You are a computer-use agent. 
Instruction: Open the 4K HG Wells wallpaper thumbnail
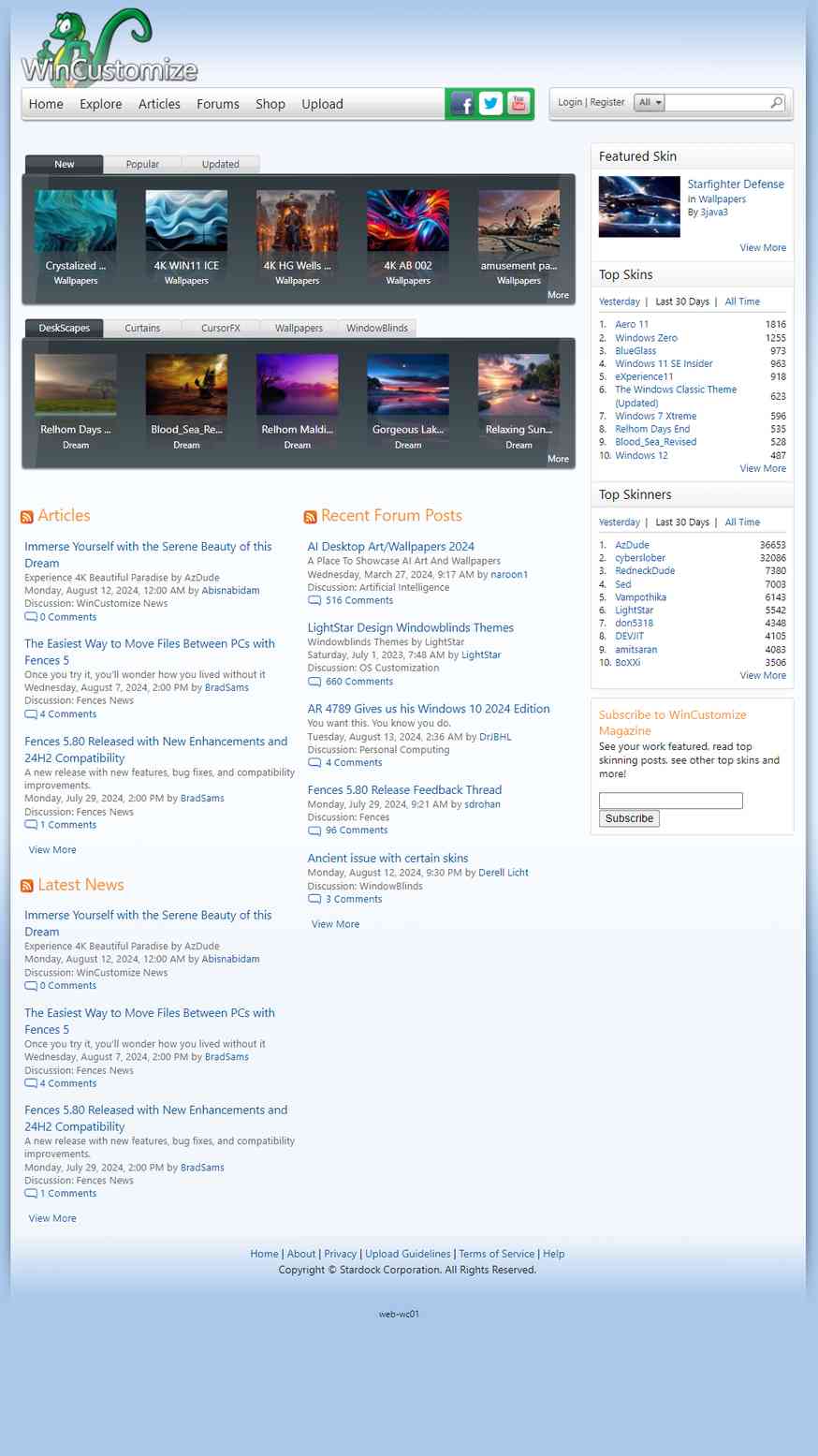[298, 222]
